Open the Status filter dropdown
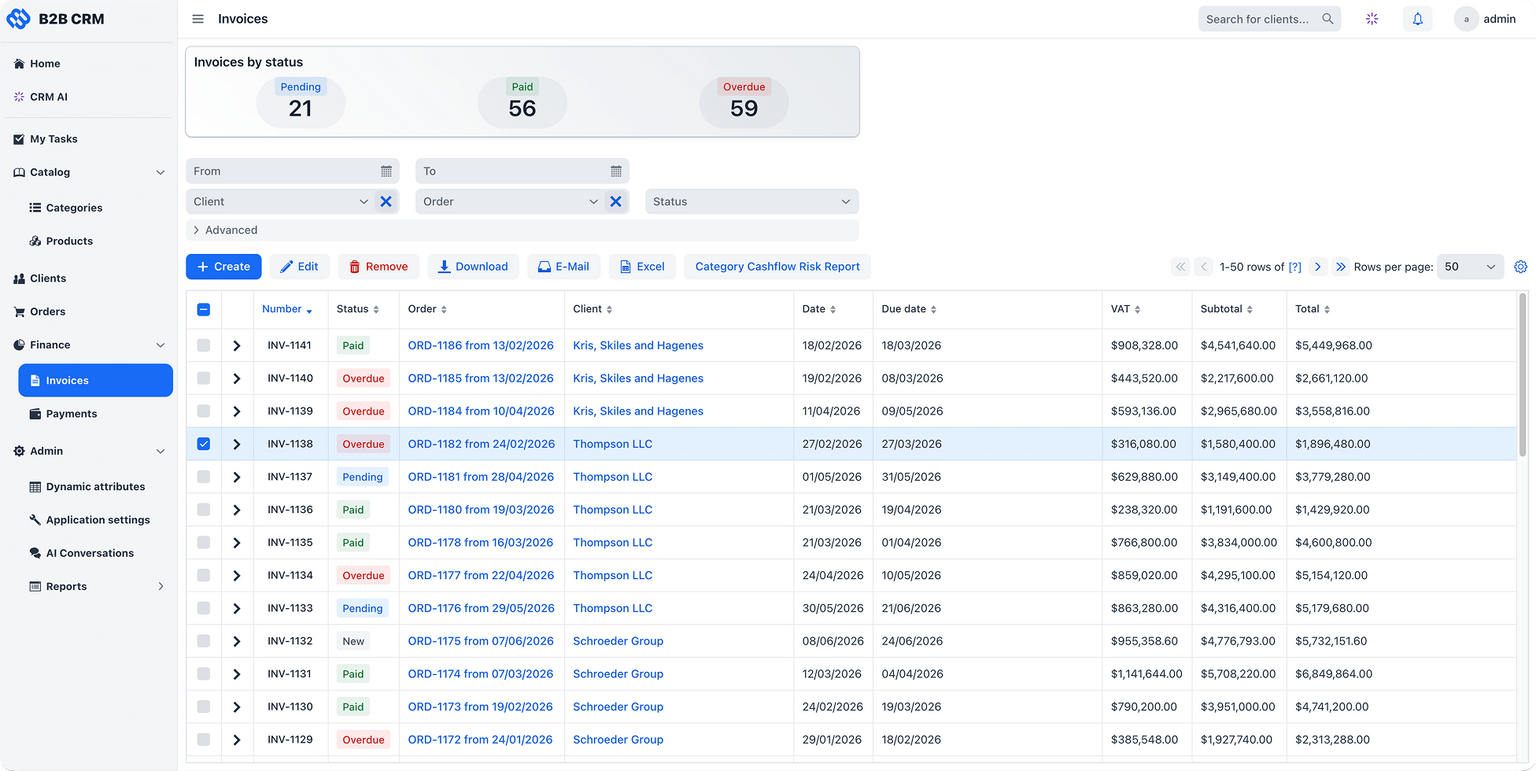This screenshot has width=1536, height=771. 752,201
